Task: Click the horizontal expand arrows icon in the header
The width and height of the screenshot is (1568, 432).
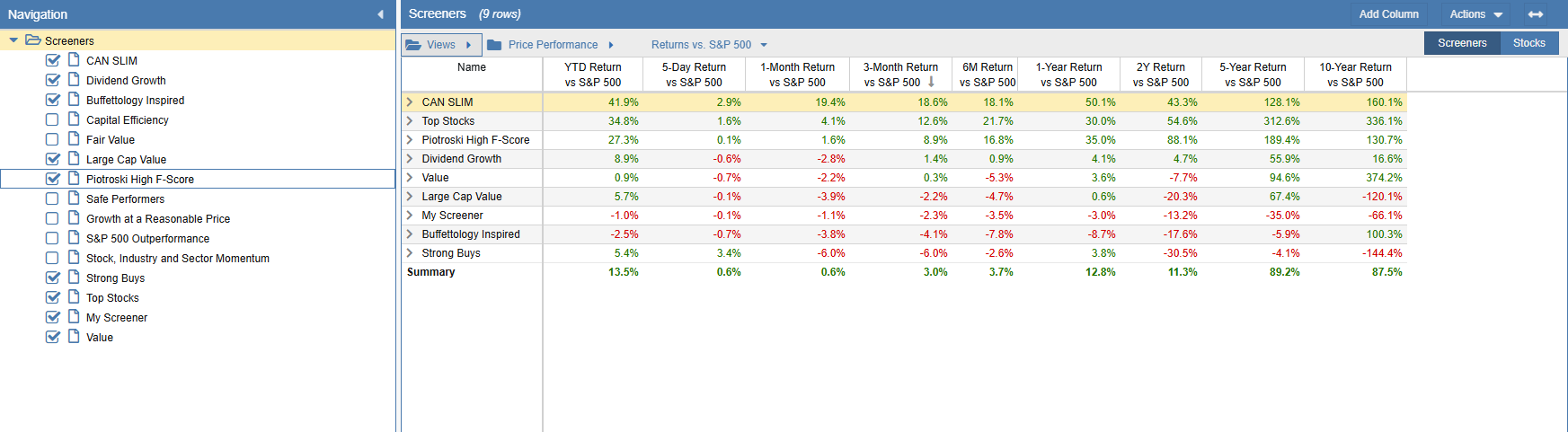Action: [1536, 14]
